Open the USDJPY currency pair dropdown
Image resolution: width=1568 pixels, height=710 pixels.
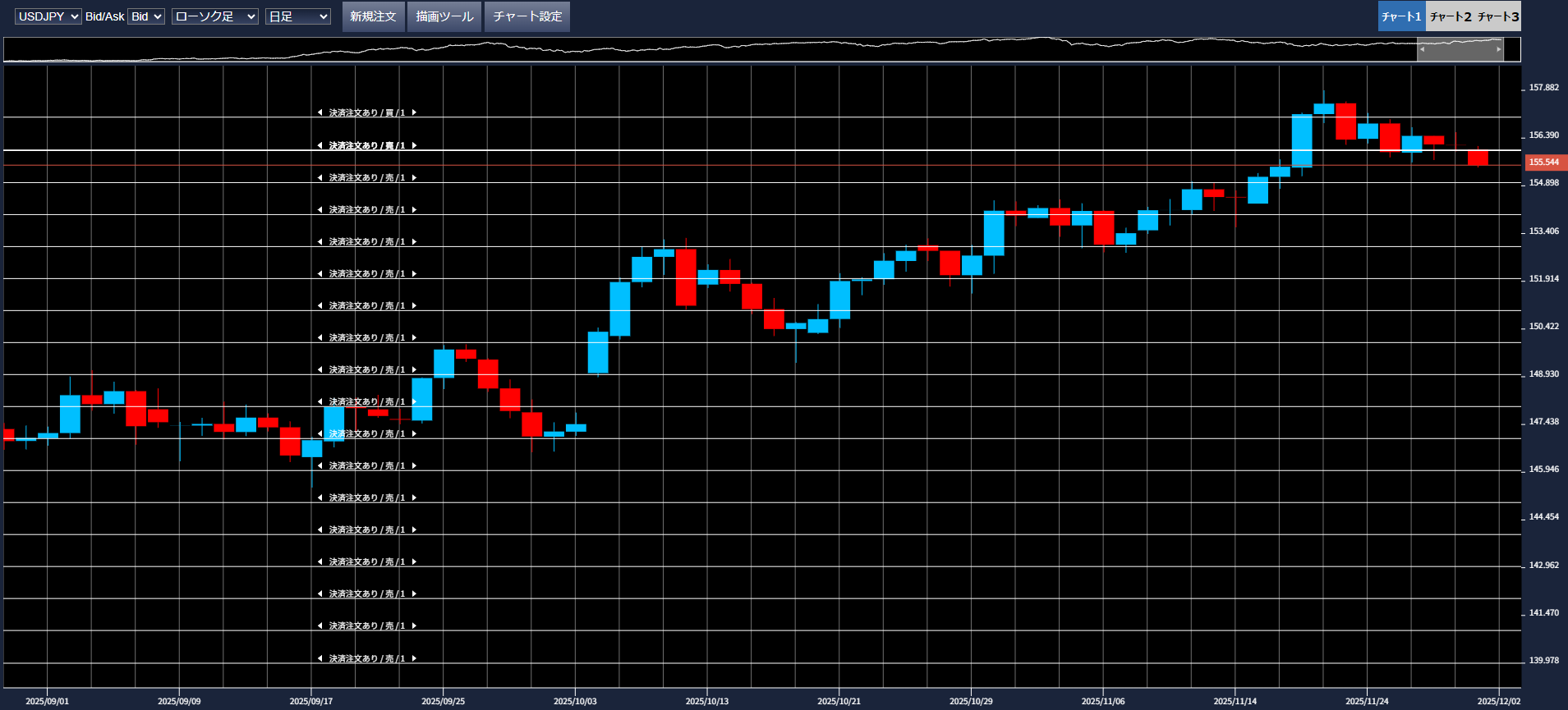point(48,16)
